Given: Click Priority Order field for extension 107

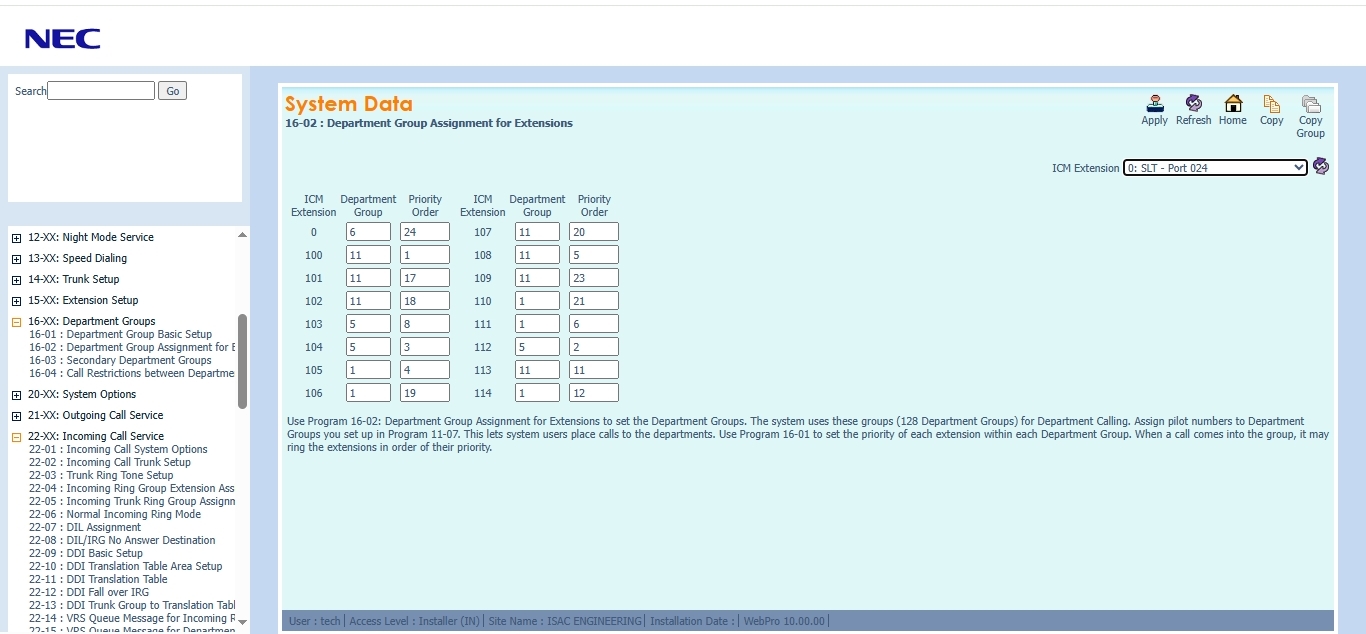Looking at the screenshot, I should (x=593, y=232).
